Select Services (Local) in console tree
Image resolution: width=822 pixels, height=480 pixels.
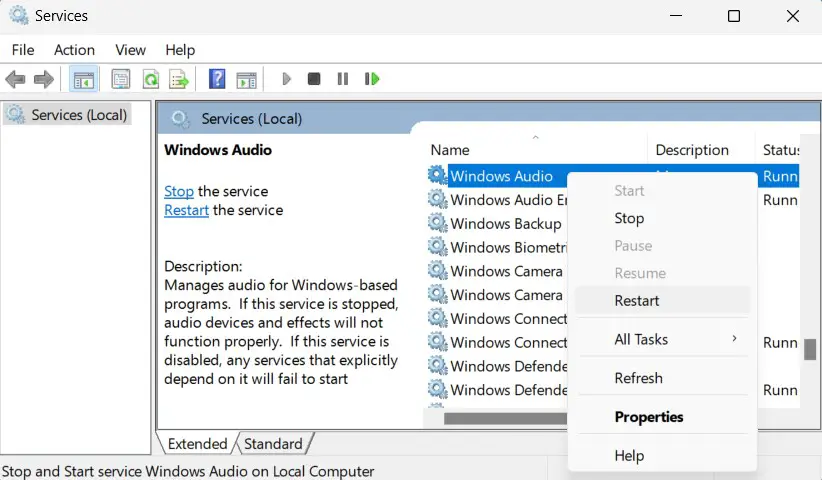pyautogui.click(x=67, y=115)
